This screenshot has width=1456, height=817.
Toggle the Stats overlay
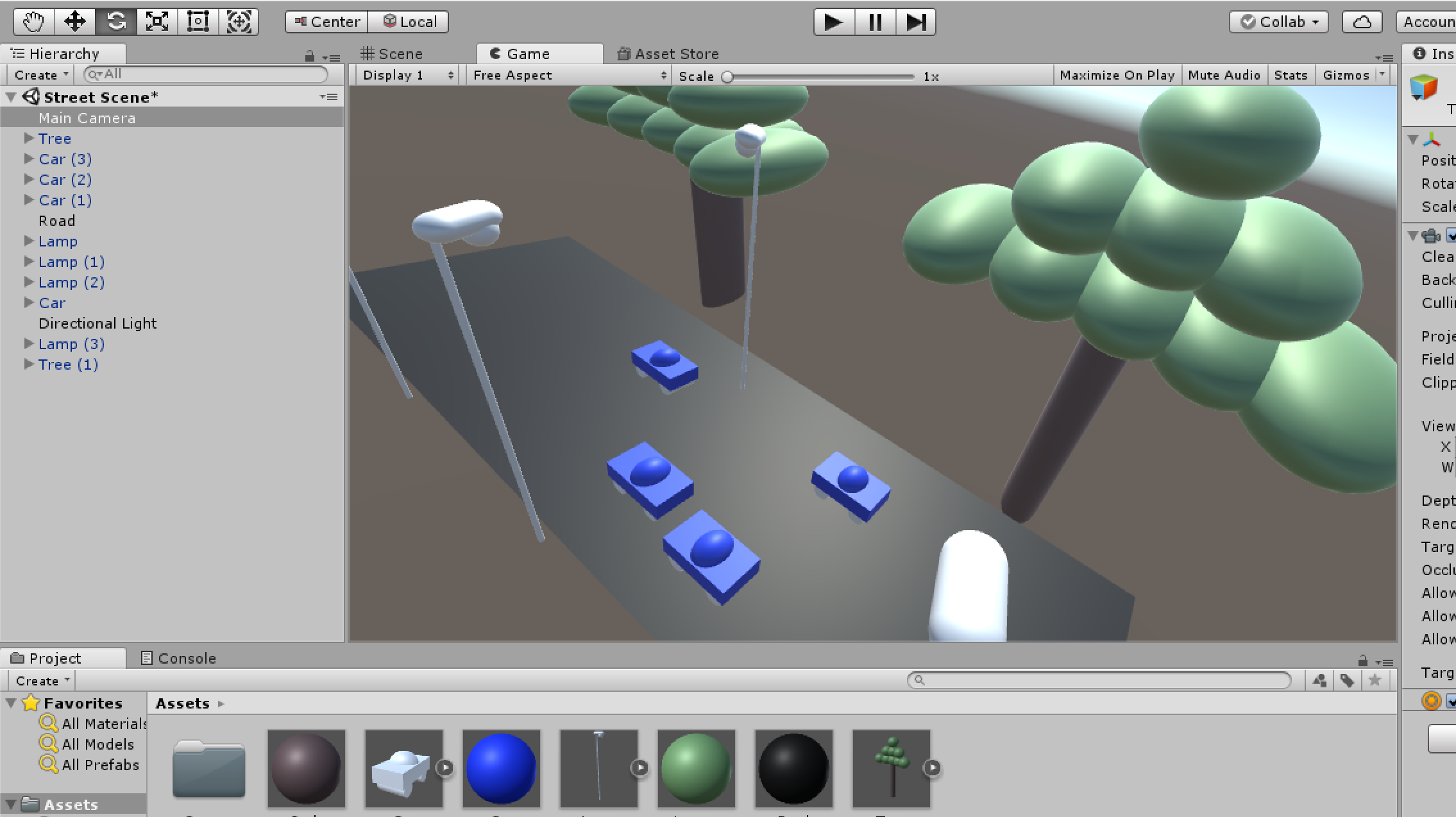click(1291, 75)
